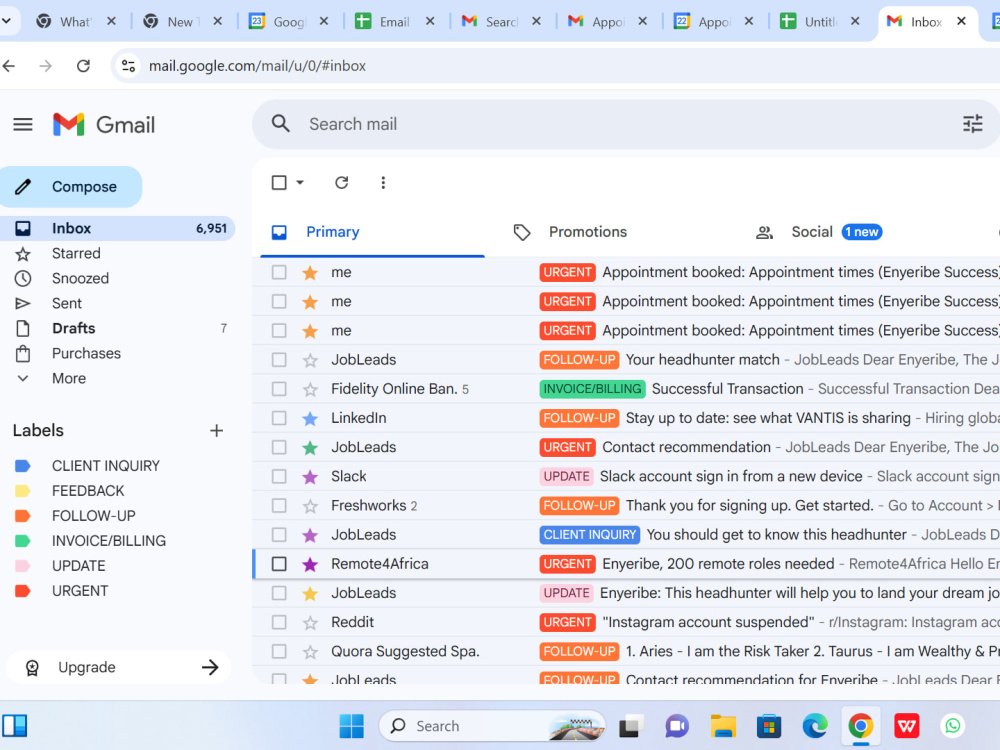Open the widgets panel icon on taskbar

point(14,726)
